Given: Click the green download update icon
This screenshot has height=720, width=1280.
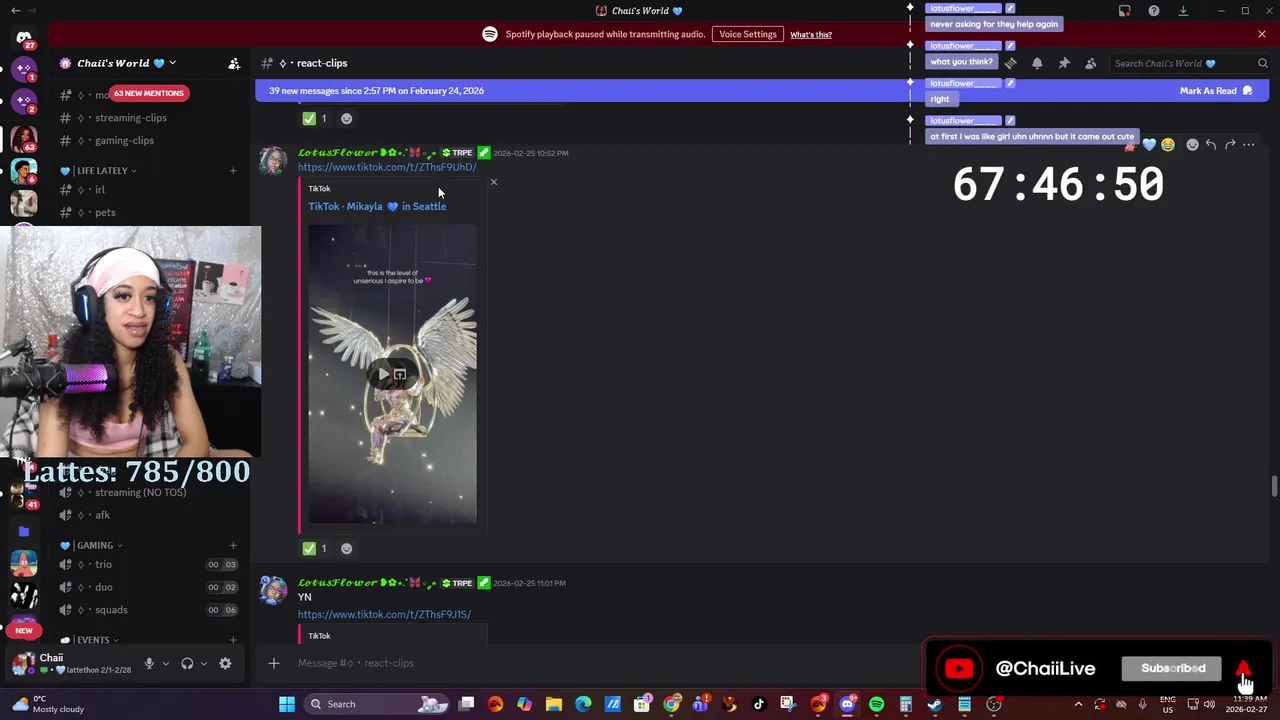Looking at the screenshot, I should [x=1183, y=11].
